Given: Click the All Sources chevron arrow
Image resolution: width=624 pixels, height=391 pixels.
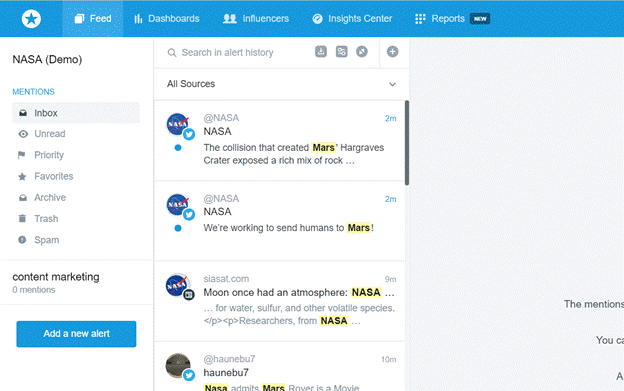Looking at the screenshot, I should (x=392, y=84).
